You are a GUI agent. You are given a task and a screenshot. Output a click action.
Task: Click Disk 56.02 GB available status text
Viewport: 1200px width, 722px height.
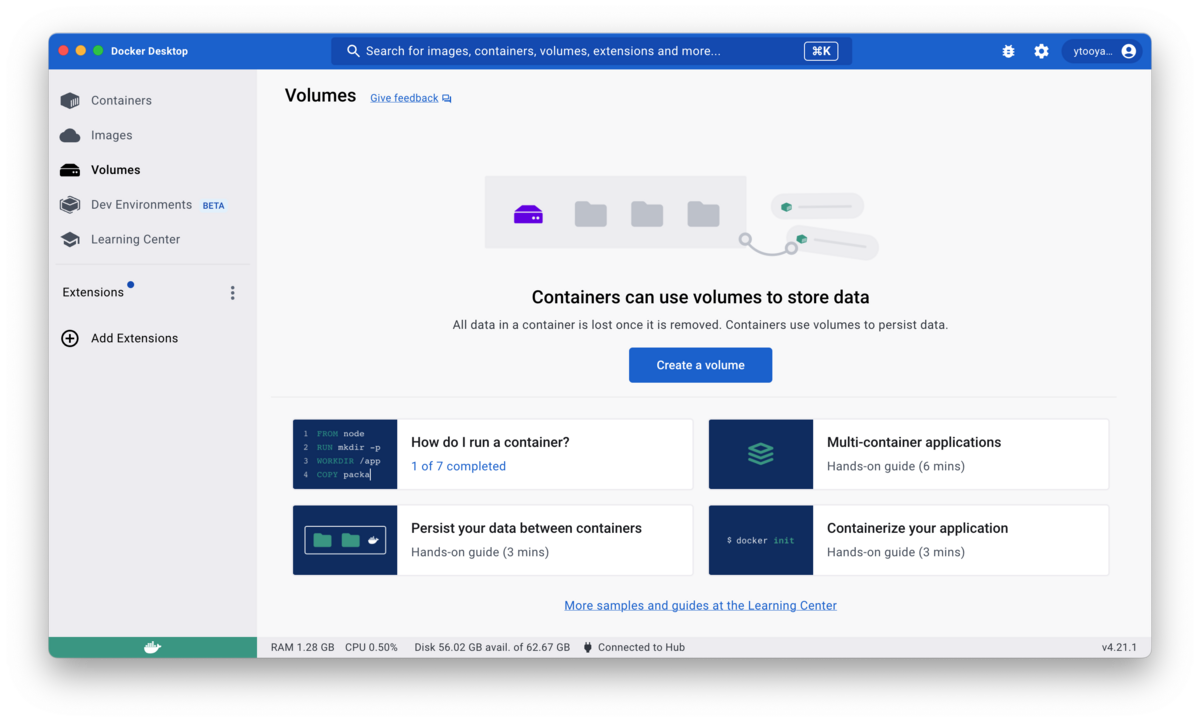pyautogui.click(x=492, y=647)
